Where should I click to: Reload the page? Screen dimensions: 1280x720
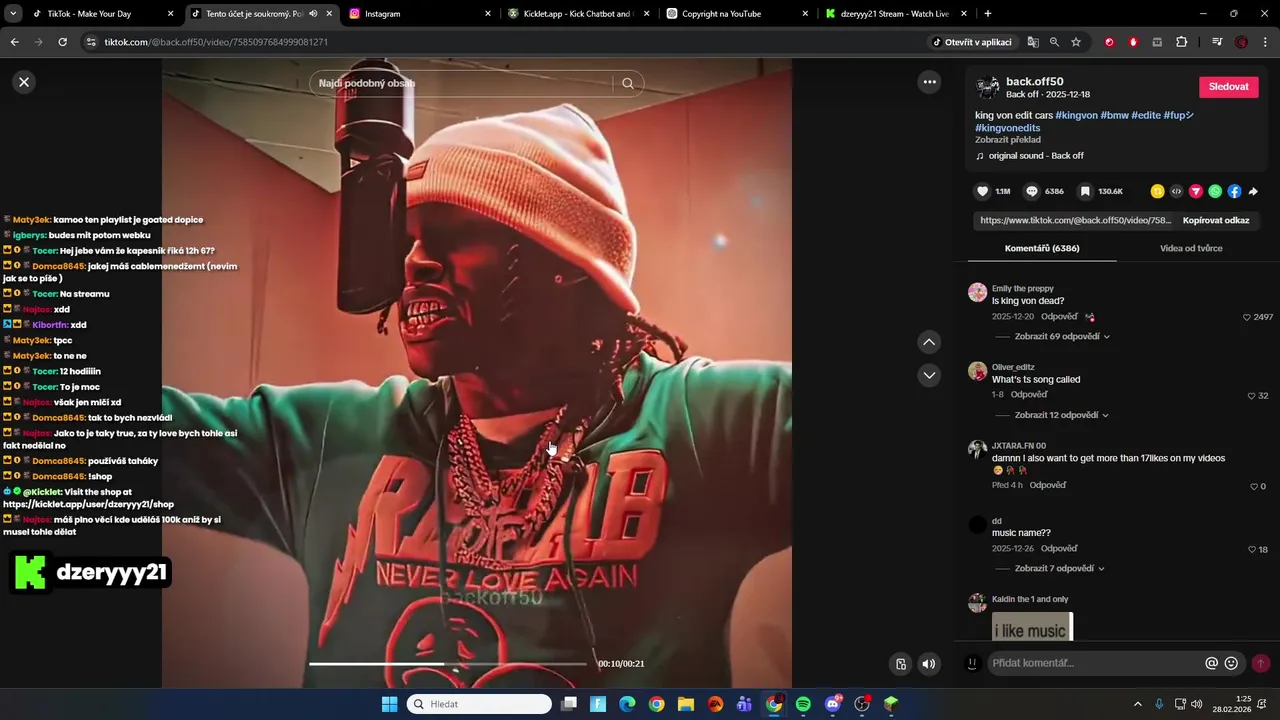pyautogui.click(x=62, y=42)
